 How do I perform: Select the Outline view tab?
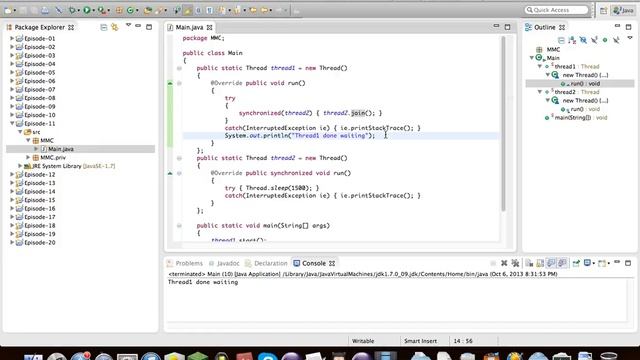pos(545,27)
